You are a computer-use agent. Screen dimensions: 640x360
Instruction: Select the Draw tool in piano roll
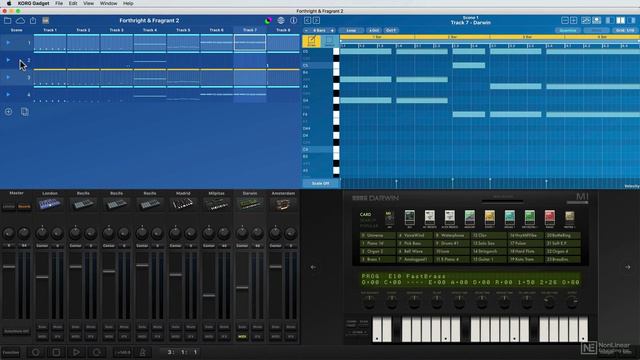click(x=311, y=41)
